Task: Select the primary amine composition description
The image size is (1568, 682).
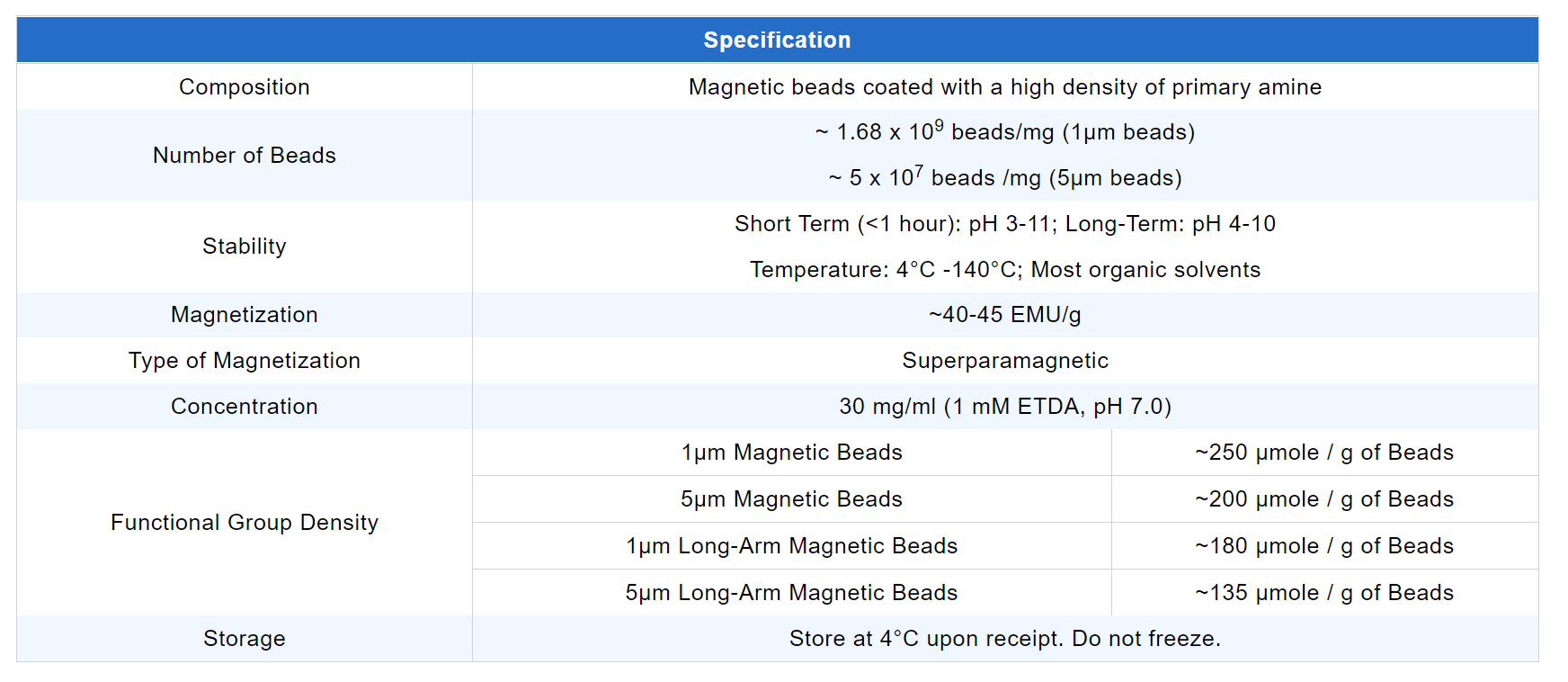Action: coord(1004,87)
